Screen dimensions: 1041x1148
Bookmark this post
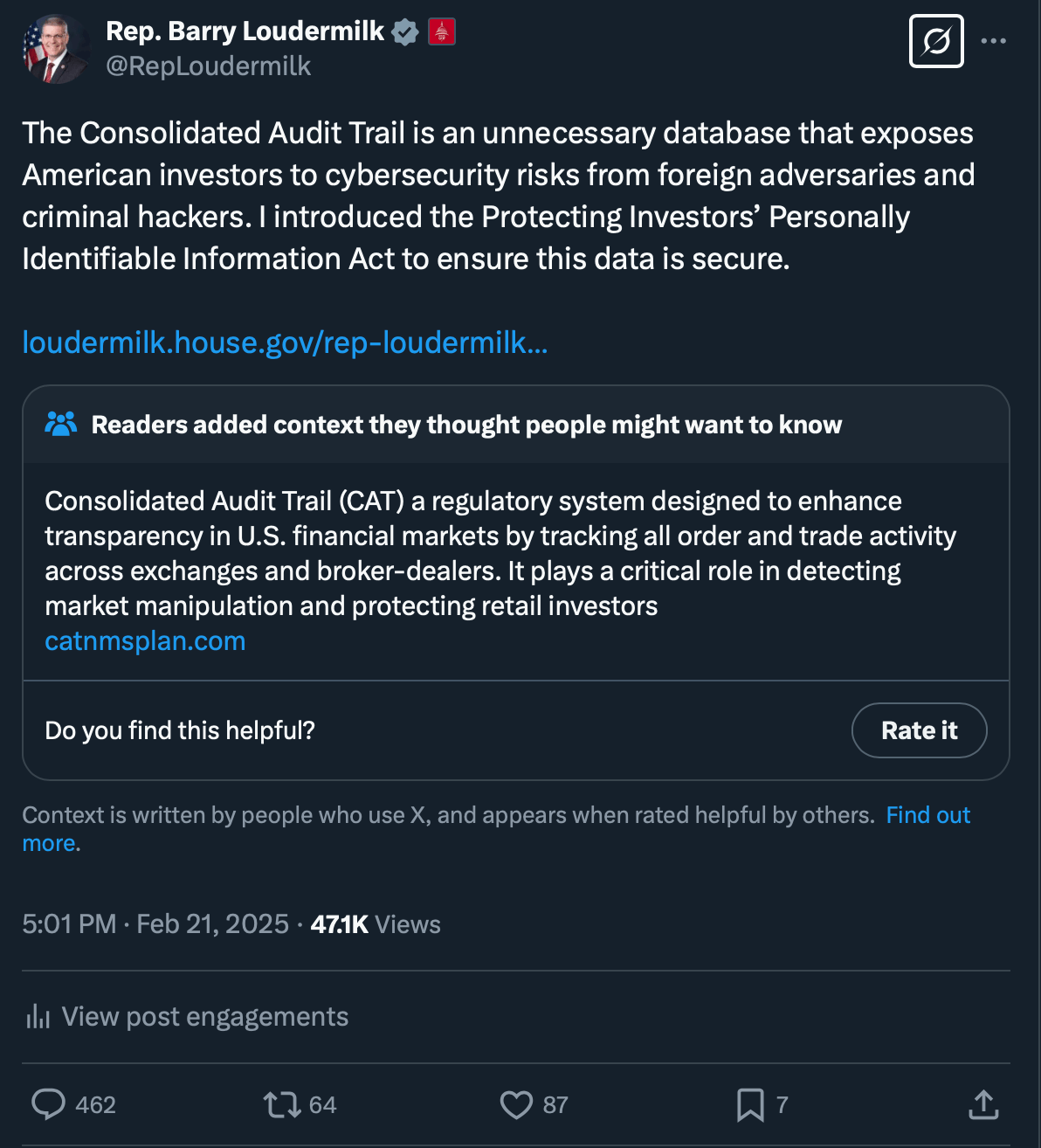pos(750,1104)
